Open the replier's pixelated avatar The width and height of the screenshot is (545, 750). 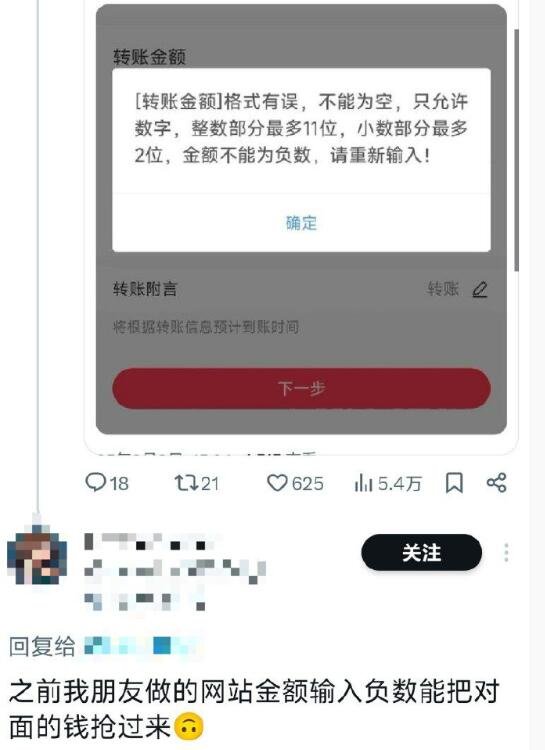(x=37, y=555)
